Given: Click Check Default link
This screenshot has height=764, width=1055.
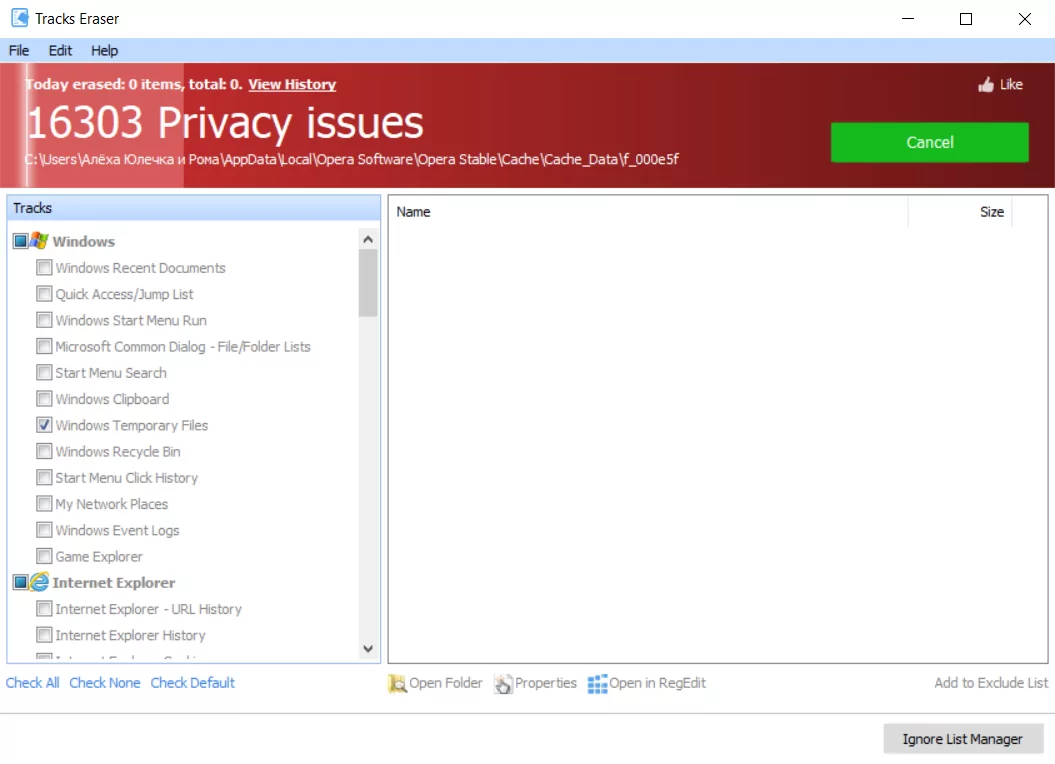Looking at the screenshot, I should (192, 683).
